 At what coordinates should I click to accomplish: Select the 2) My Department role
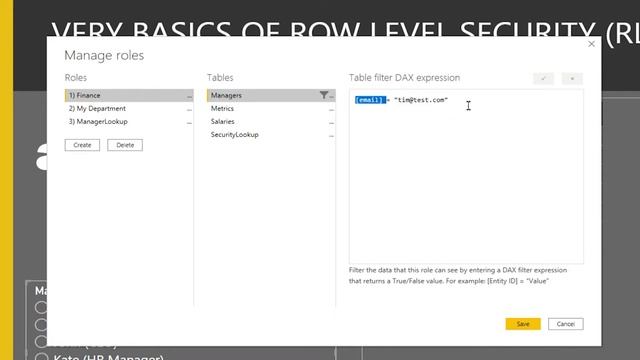[129, 109]
